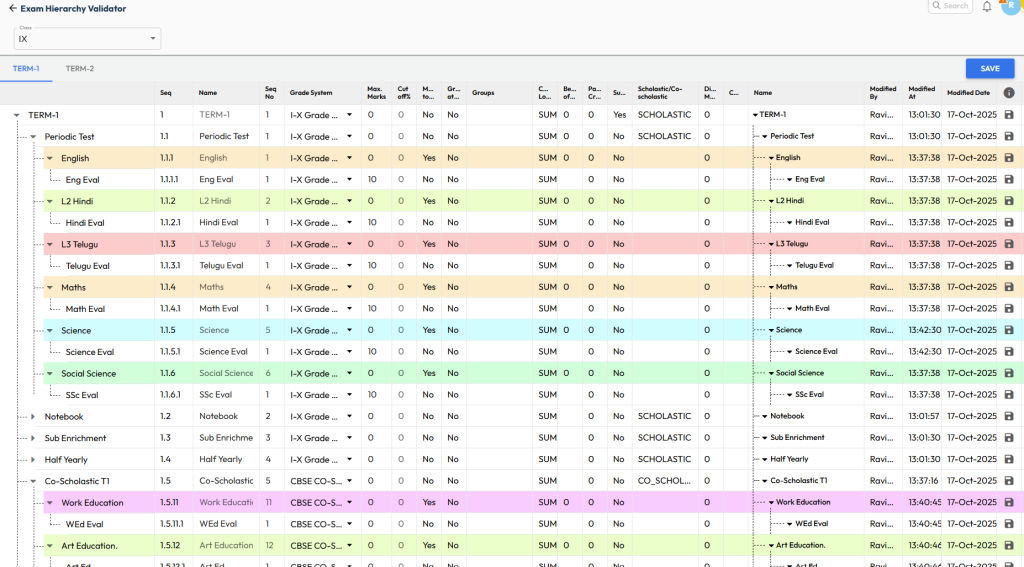Click the blue SAVE button
Viewport: 1024px width, 567px height.
pos(989,69)
